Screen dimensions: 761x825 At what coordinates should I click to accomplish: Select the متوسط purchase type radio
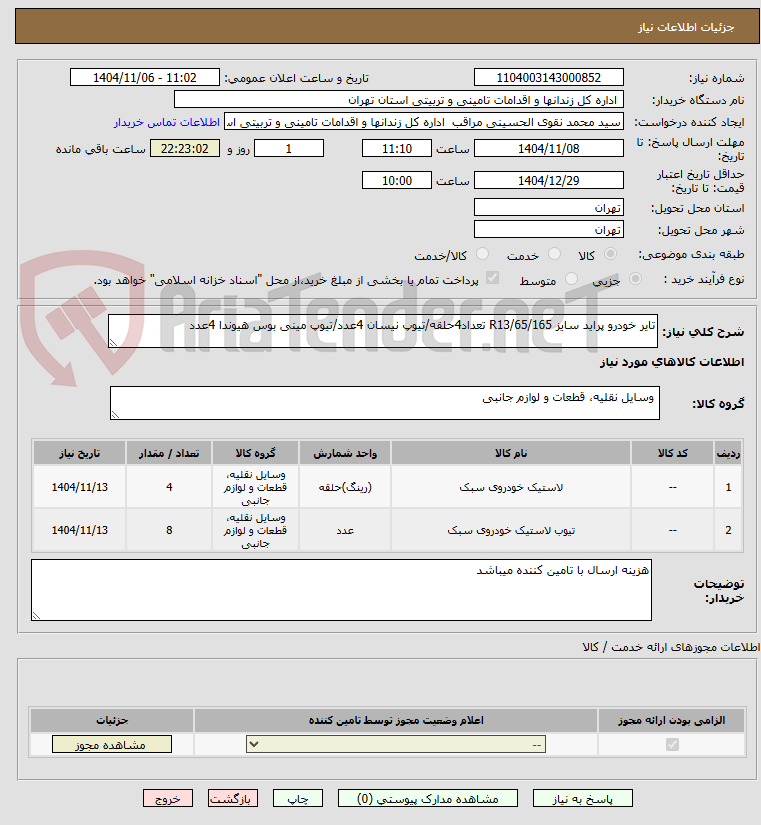(x=571, y=278)
